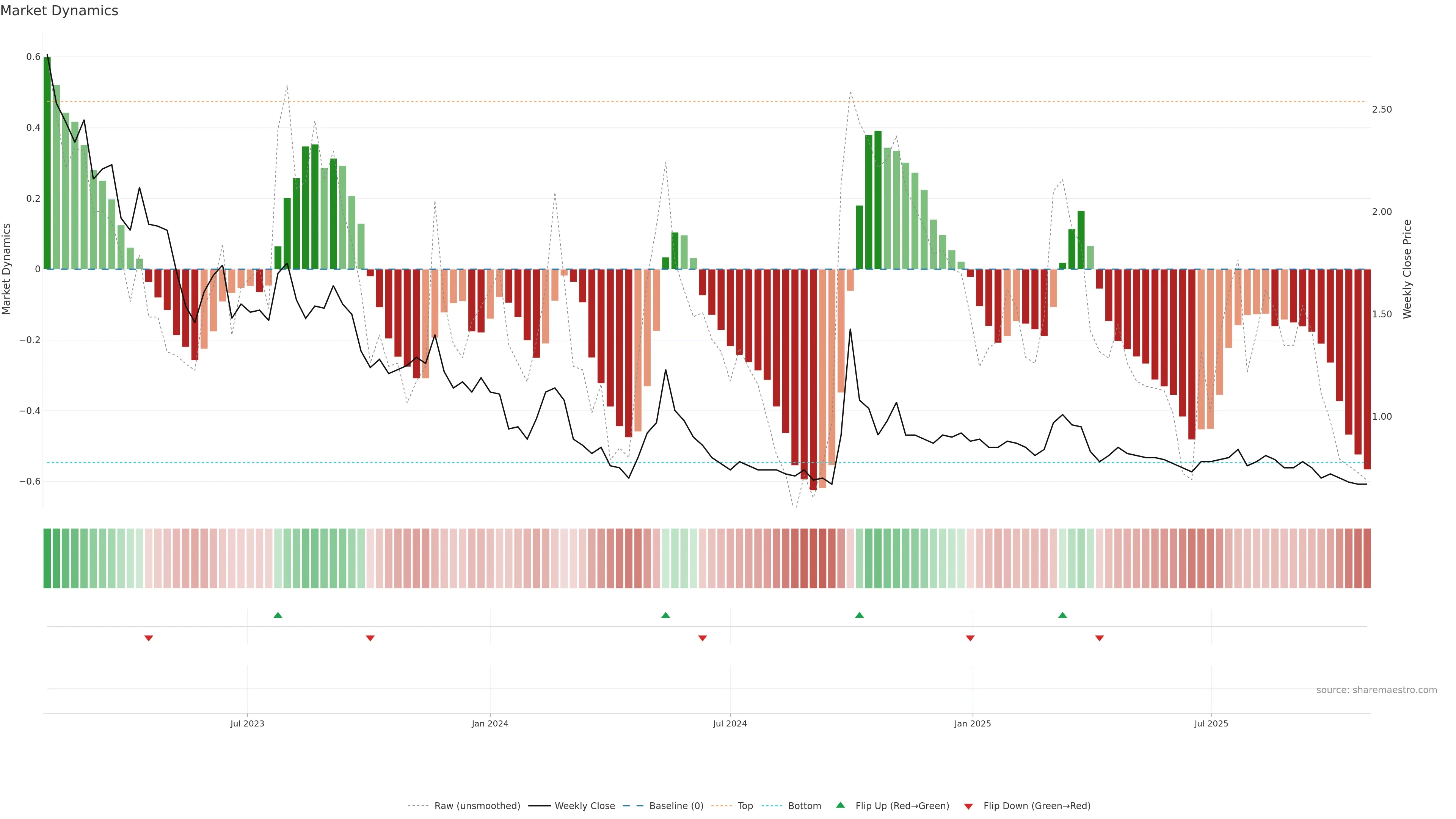Click the green flip-up marker before Jul 2024
1456x819 pixels.
tap(665, 615)
